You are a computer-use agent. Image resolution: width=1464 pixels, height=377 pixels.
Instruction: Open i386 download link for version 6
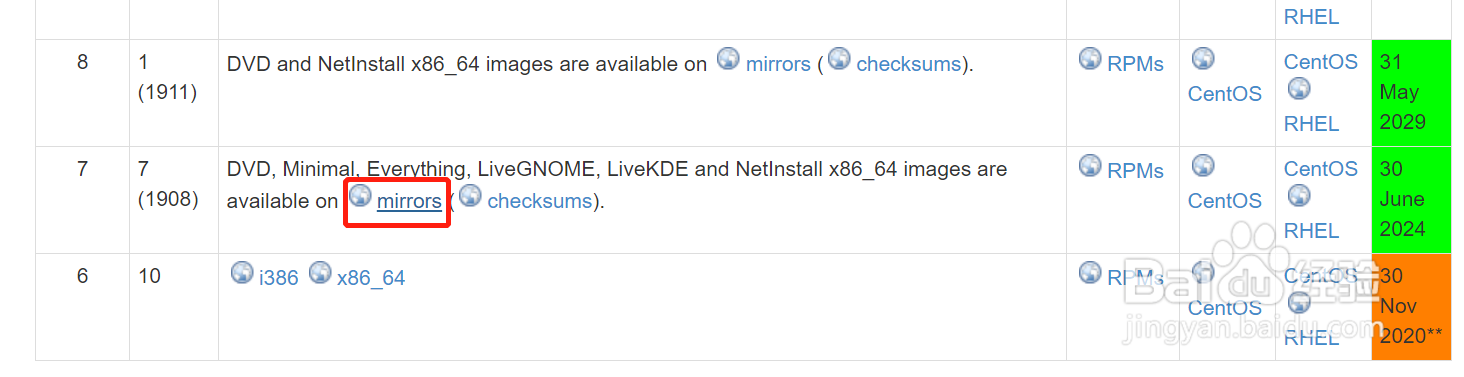[279, 278]
